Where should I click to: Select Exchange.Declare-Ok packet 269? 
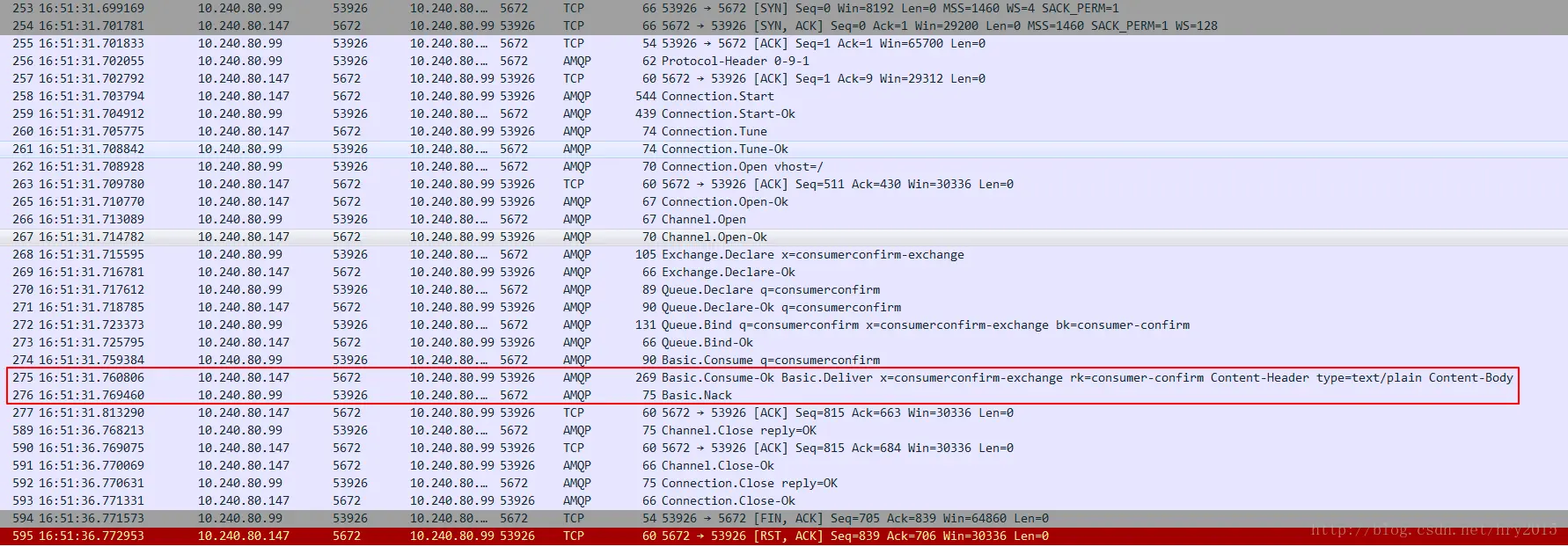coord(784,272)
